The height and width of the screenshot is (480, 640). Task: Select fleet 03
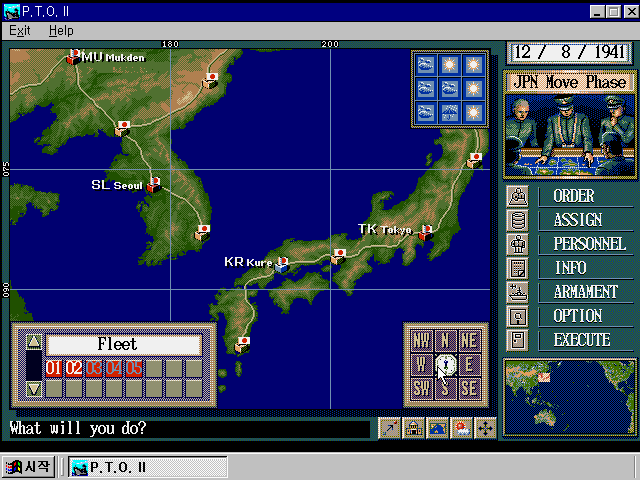pos(94,368)
